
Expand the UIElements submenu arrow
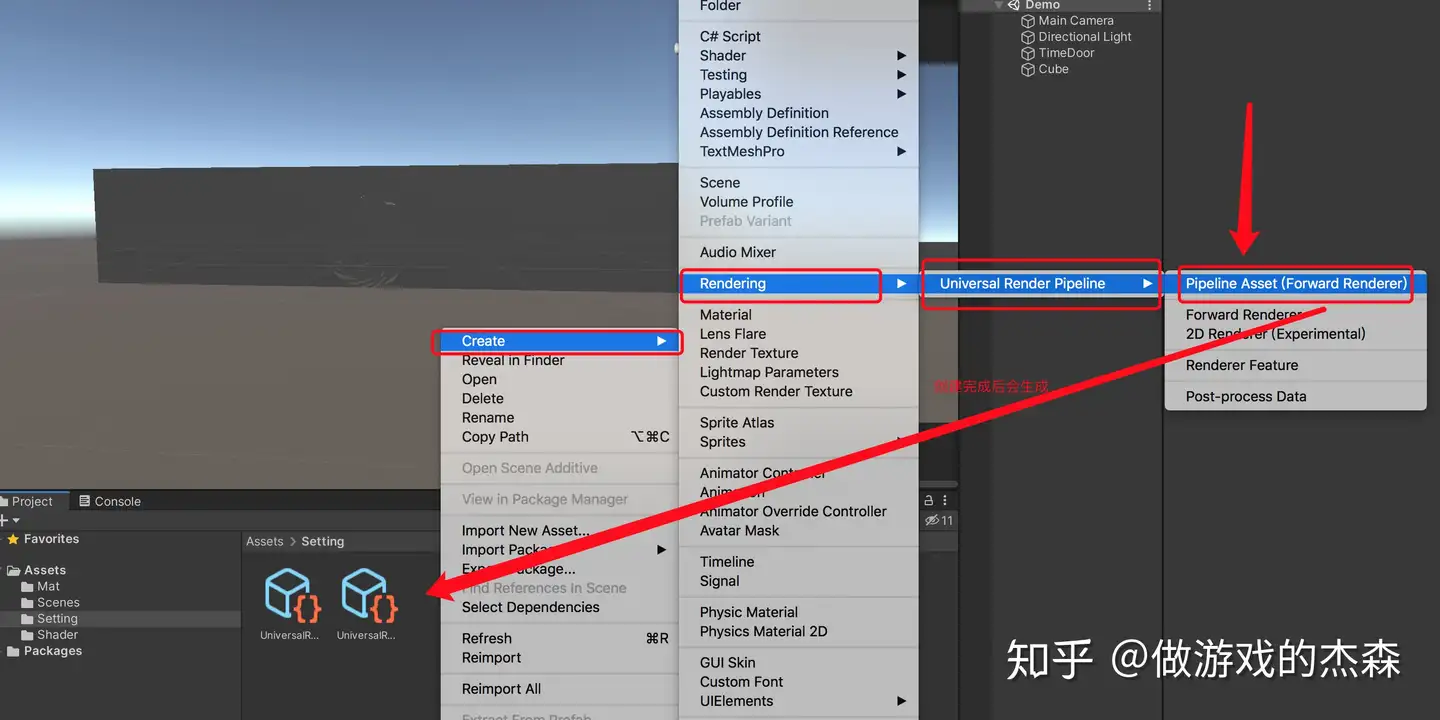point(902,701)
